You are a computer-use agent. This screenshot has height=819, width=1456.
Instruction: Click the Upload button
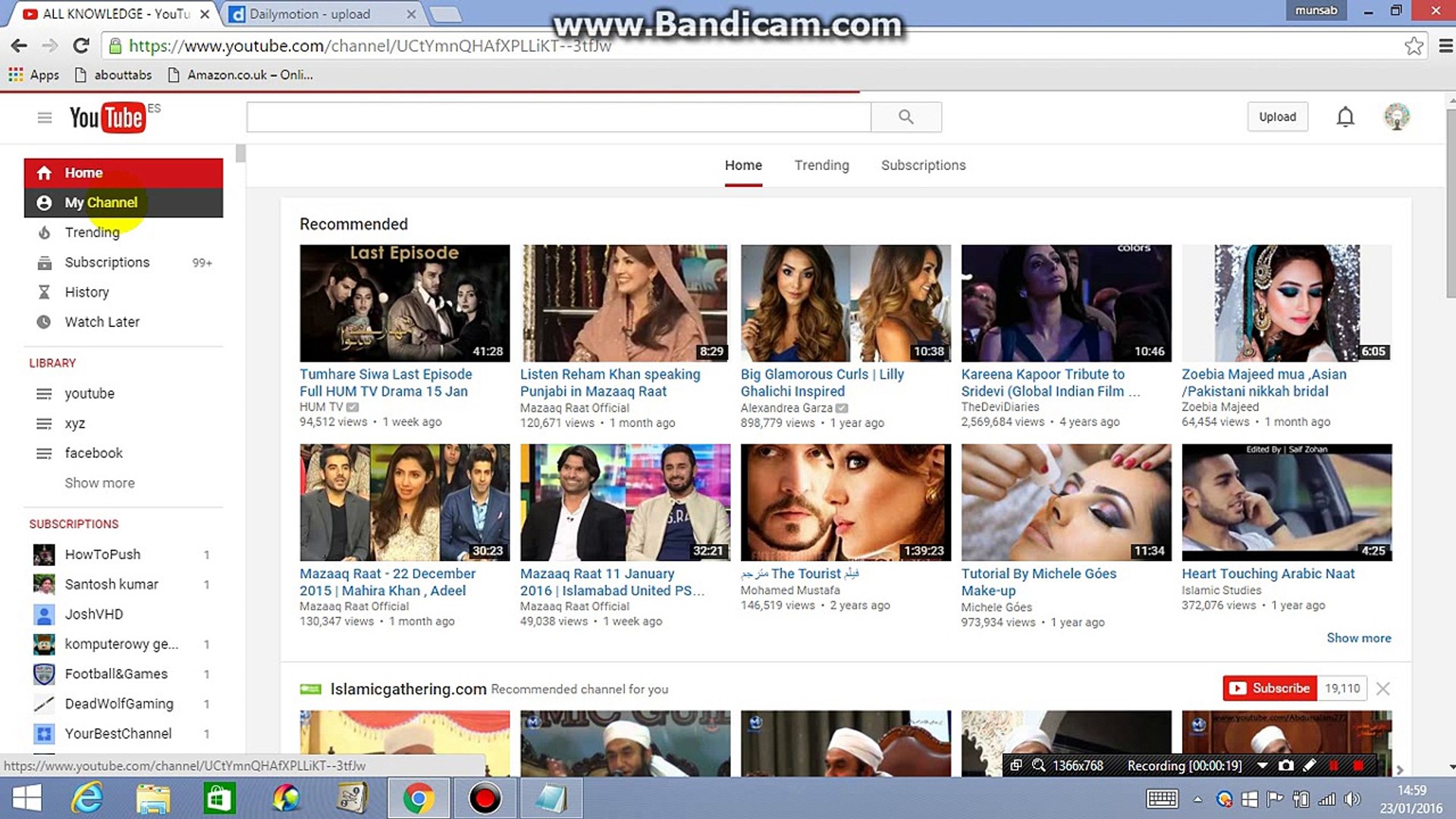click(1277, 117)
